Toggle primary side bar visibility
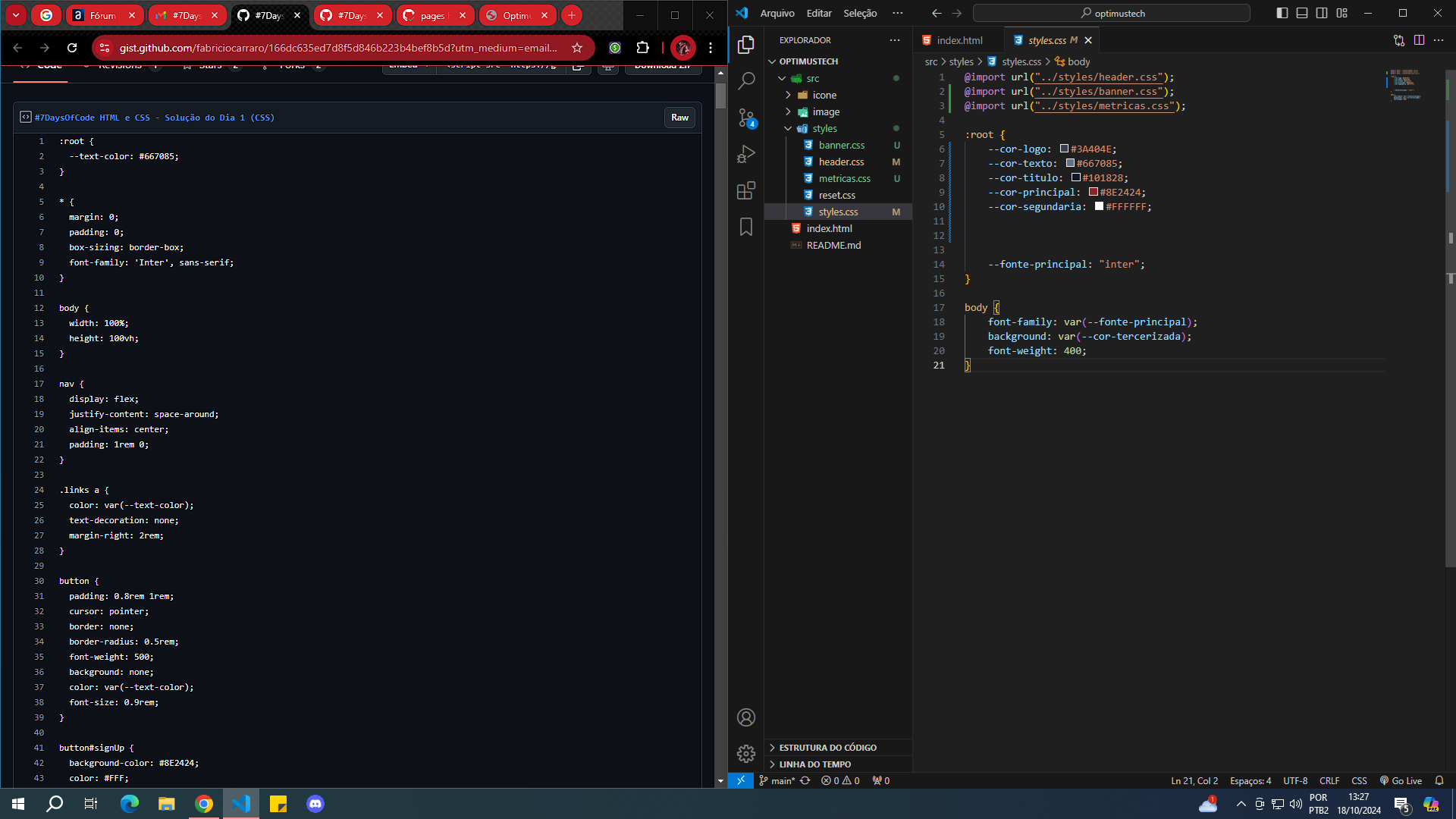The image size is (1456, 819). tap(1282, 13)
